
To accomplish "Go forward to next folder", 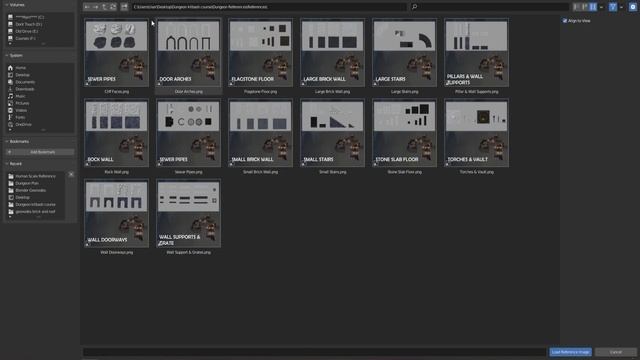I will pos(96,7).
